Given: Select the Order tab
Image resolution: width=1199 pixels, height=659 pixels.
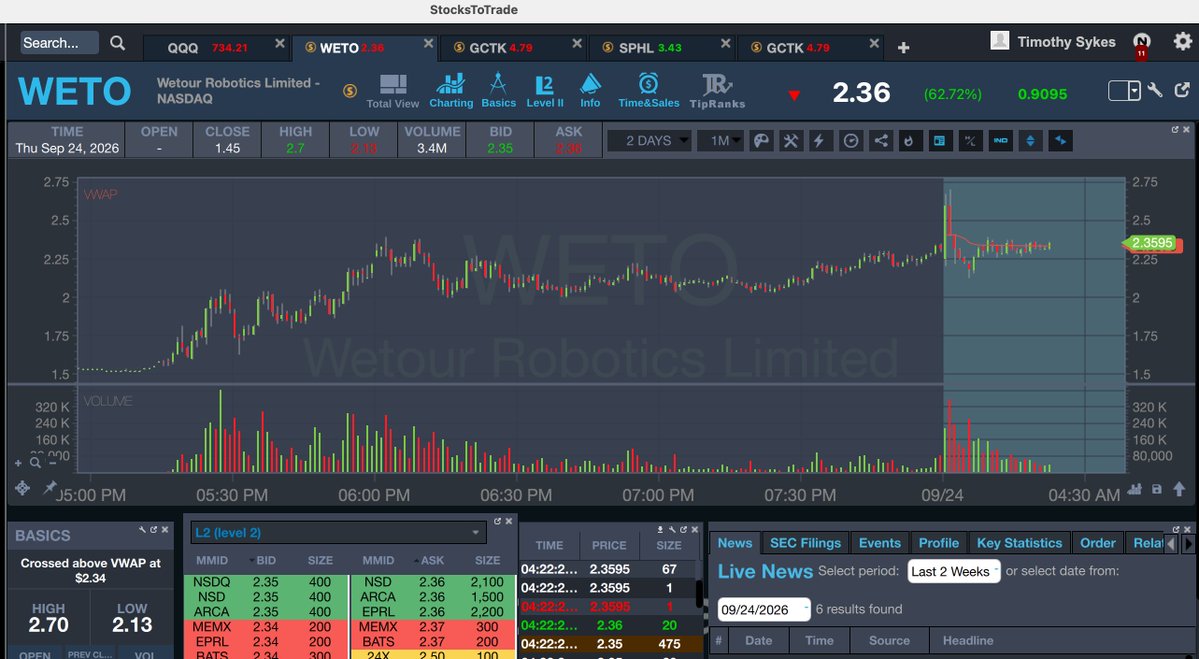Looking at the screenshot, I should (x=1097, y=543).
